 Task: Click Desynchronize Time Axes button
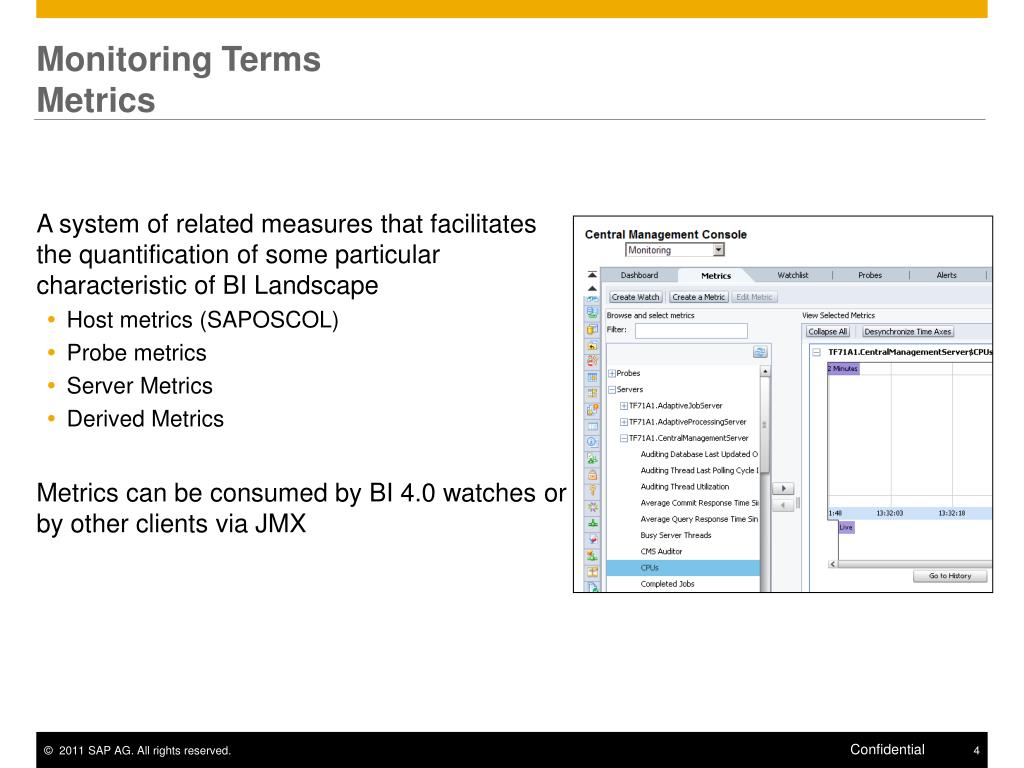pos(908,332)
